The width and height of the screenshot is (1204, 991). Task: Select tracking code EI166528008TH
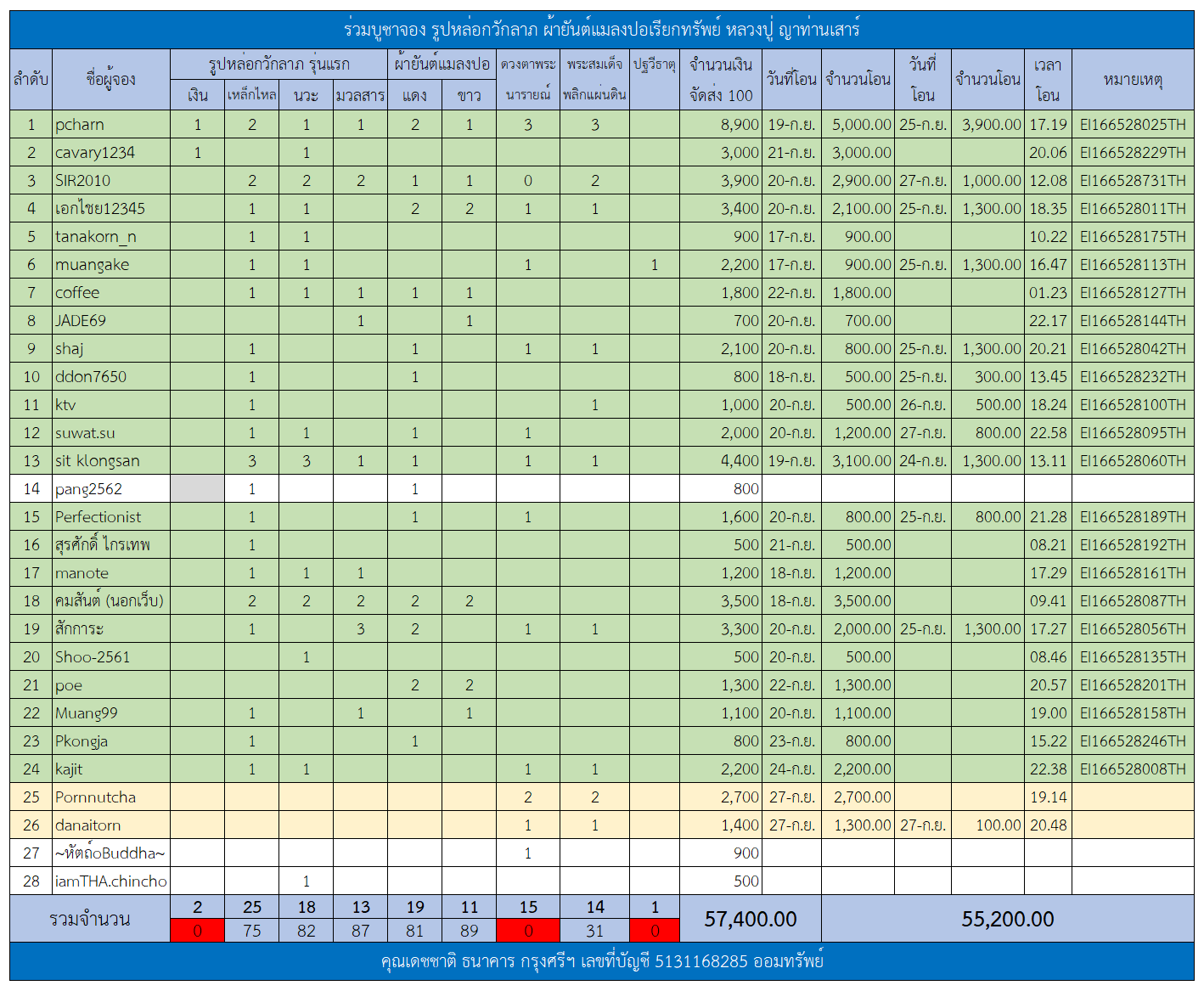1133,769
